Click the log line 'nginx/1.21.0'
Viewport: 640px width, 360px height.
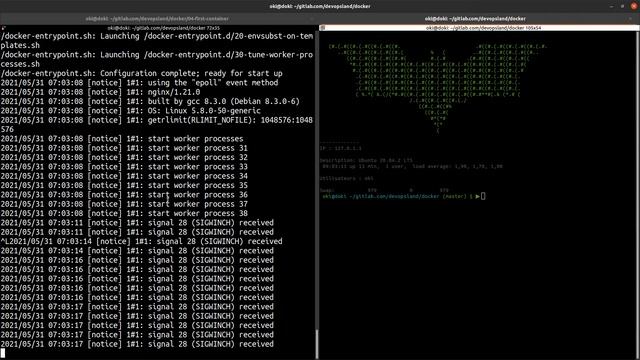pyautogui.click(x=100, y=92)
